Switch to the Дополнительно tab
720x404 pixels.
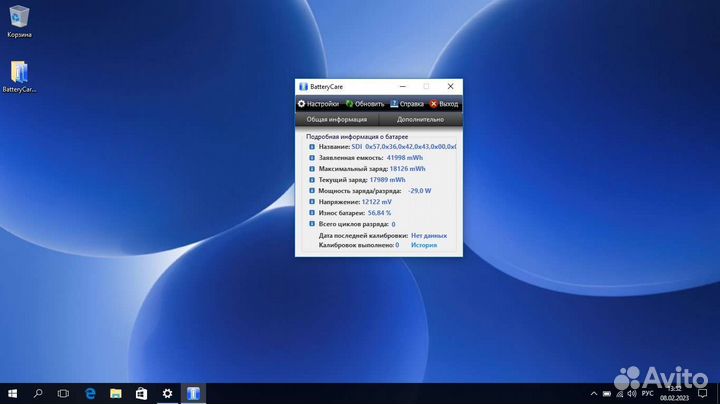(x=420, y=119)
